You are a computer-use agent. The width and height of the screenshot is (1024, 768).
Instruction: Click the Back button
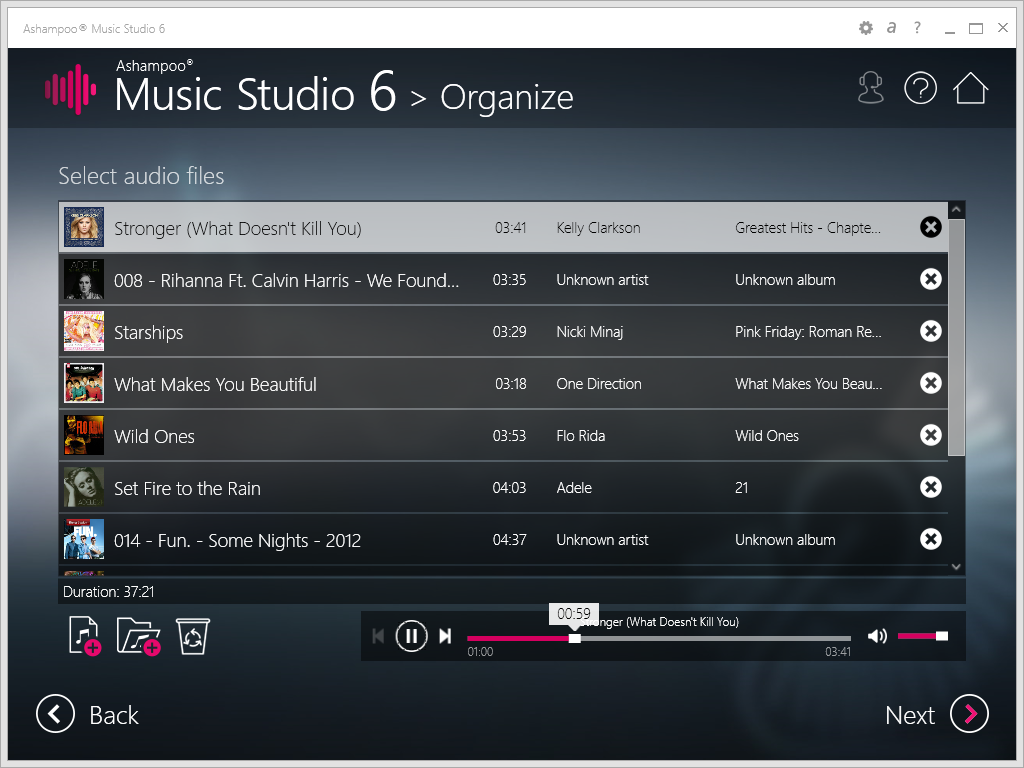click(x=87, y=714)
